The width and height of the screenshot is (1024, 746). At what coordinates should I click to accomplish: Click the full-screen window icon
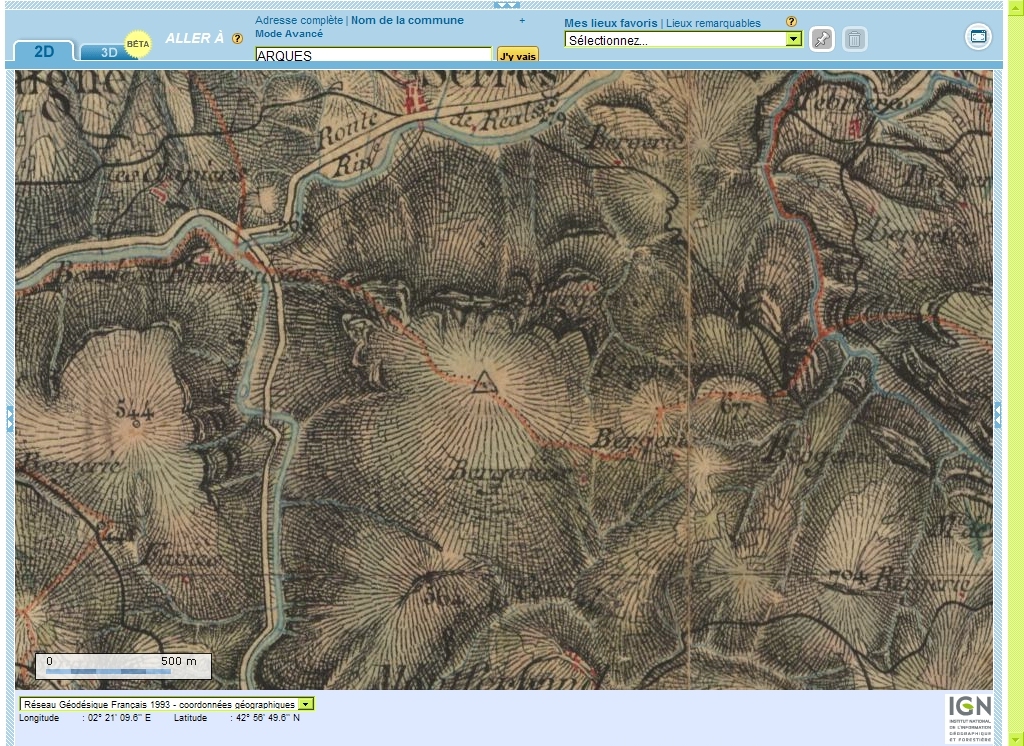tap(978, 37)
